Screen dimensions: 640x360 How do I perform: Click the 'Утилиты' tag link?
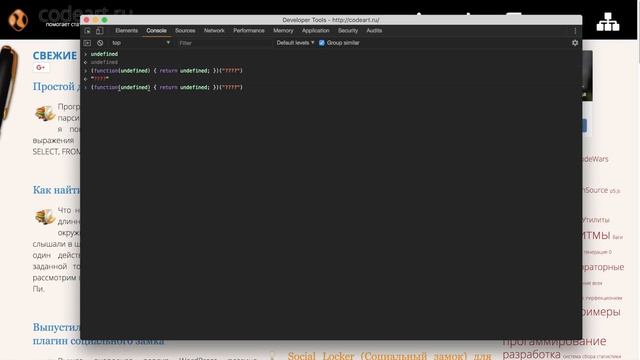[596, 220]
